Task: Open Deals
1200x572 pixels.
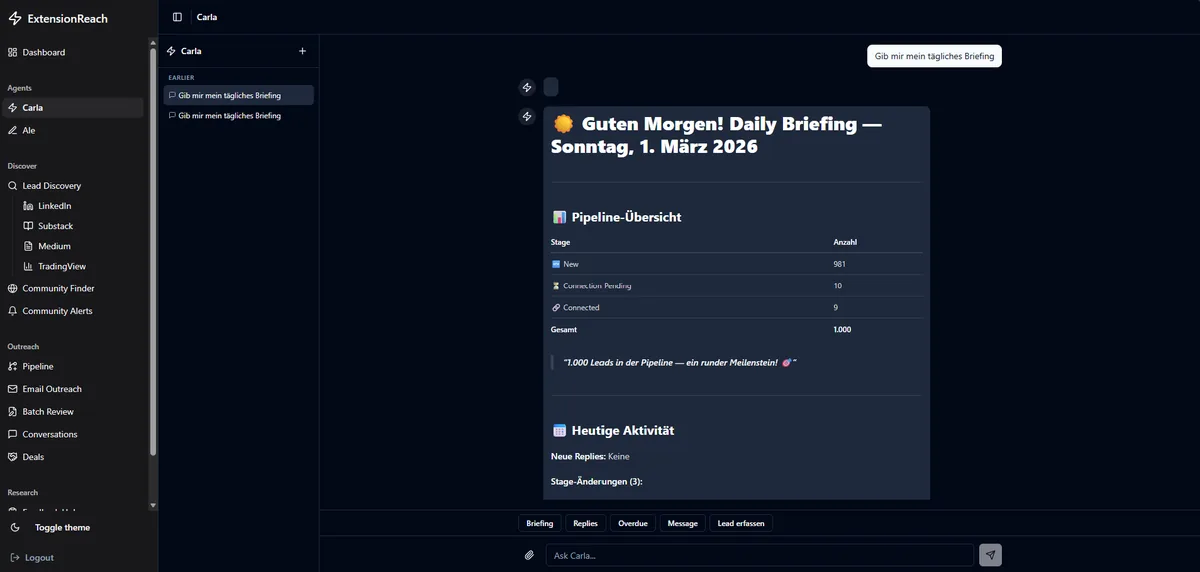Action: pos(72,457)
